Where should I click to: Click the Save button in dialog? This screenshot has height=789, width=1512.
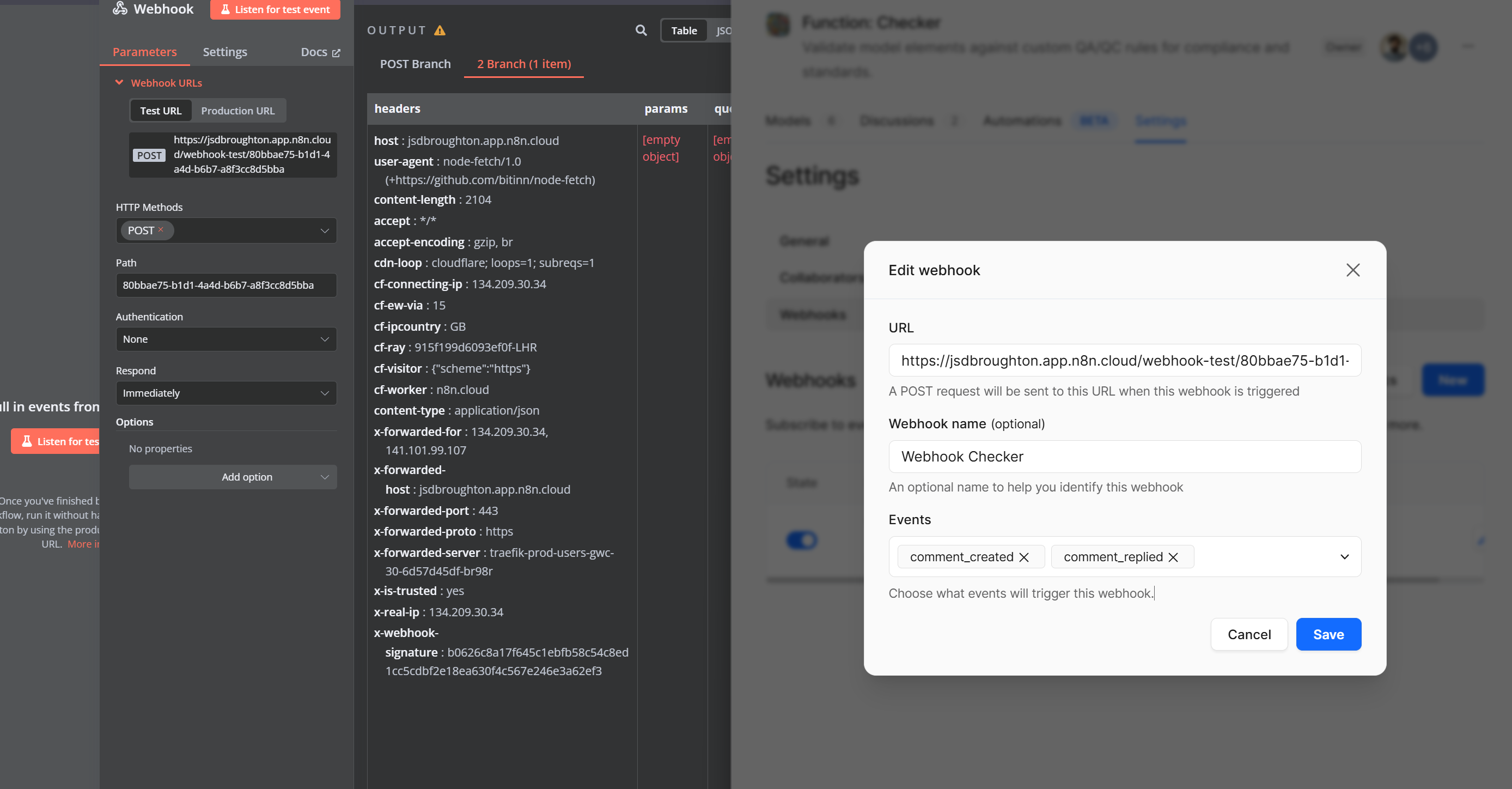coord(1328,634)
